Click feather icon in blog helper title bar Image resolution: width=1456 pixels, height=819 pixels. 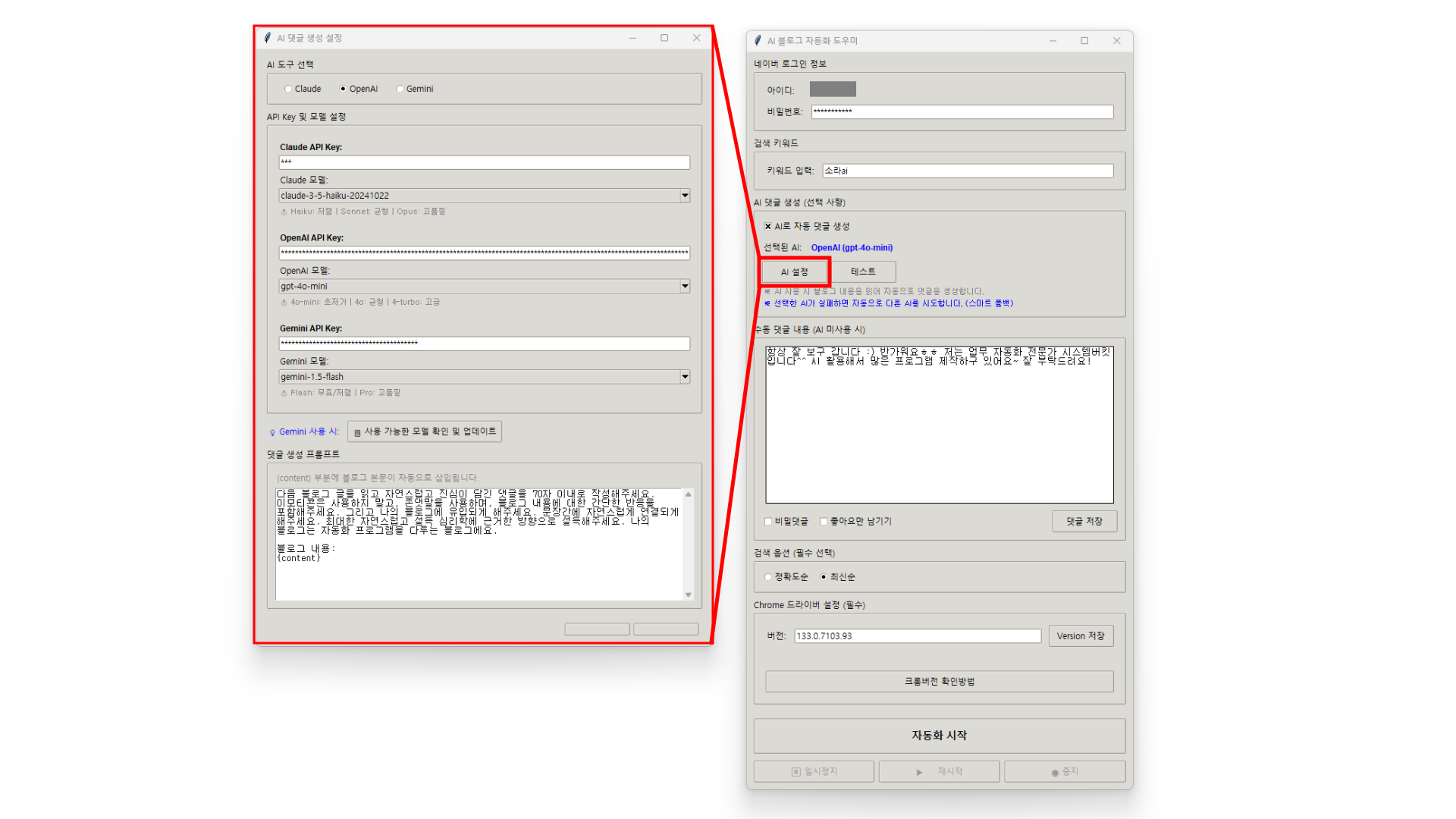(758, 40)
